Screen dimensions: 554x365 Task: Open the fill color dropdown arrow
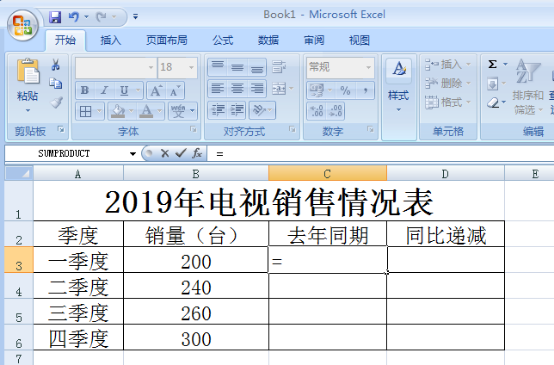[x=131, y=111]
